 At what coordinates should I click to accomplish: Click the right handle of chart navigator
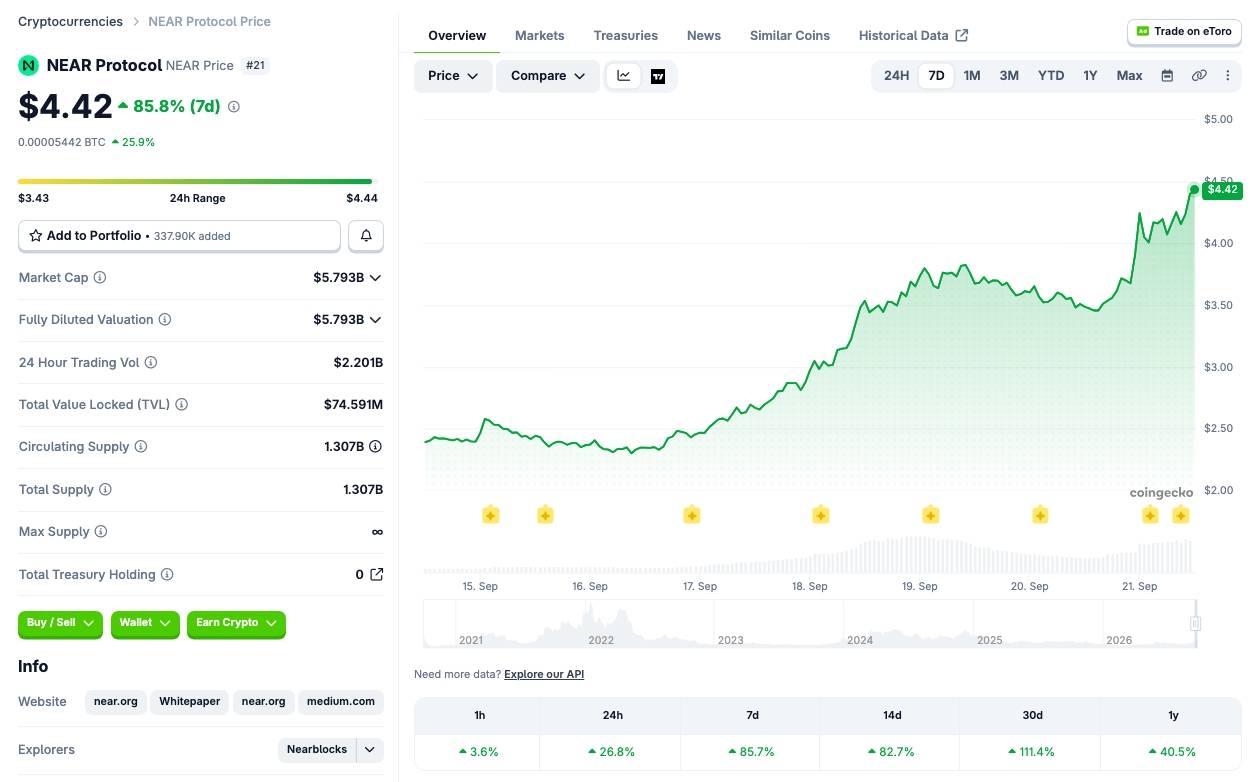coord(1195,624)
